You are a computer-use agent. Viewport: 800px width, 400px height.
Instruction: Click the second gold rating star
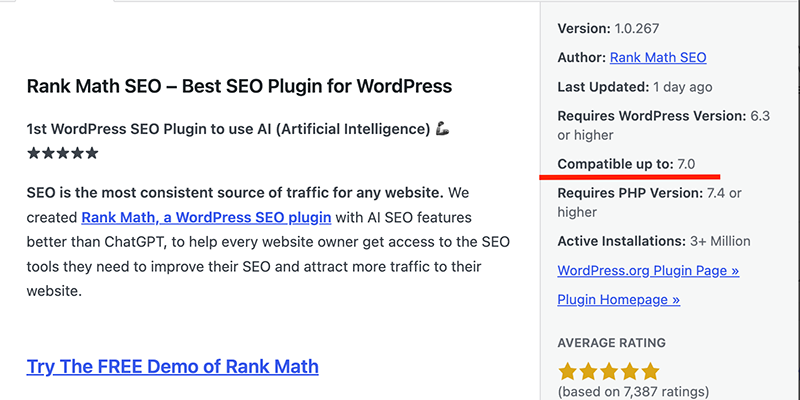point(589,372)
